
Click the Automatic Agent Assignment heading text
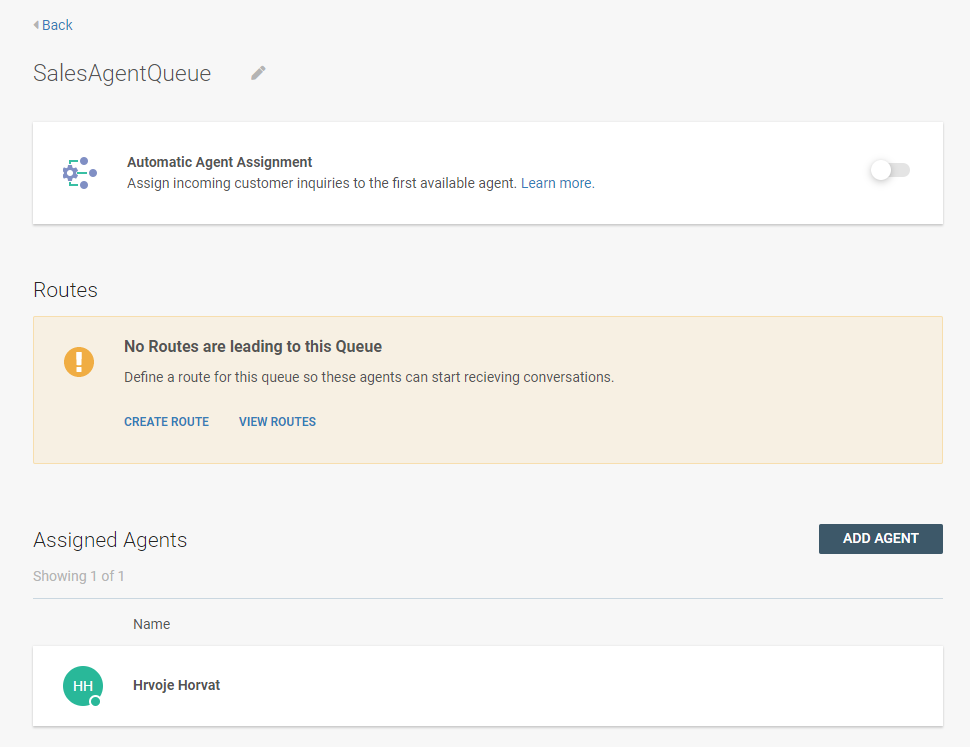tap(219, 162)
